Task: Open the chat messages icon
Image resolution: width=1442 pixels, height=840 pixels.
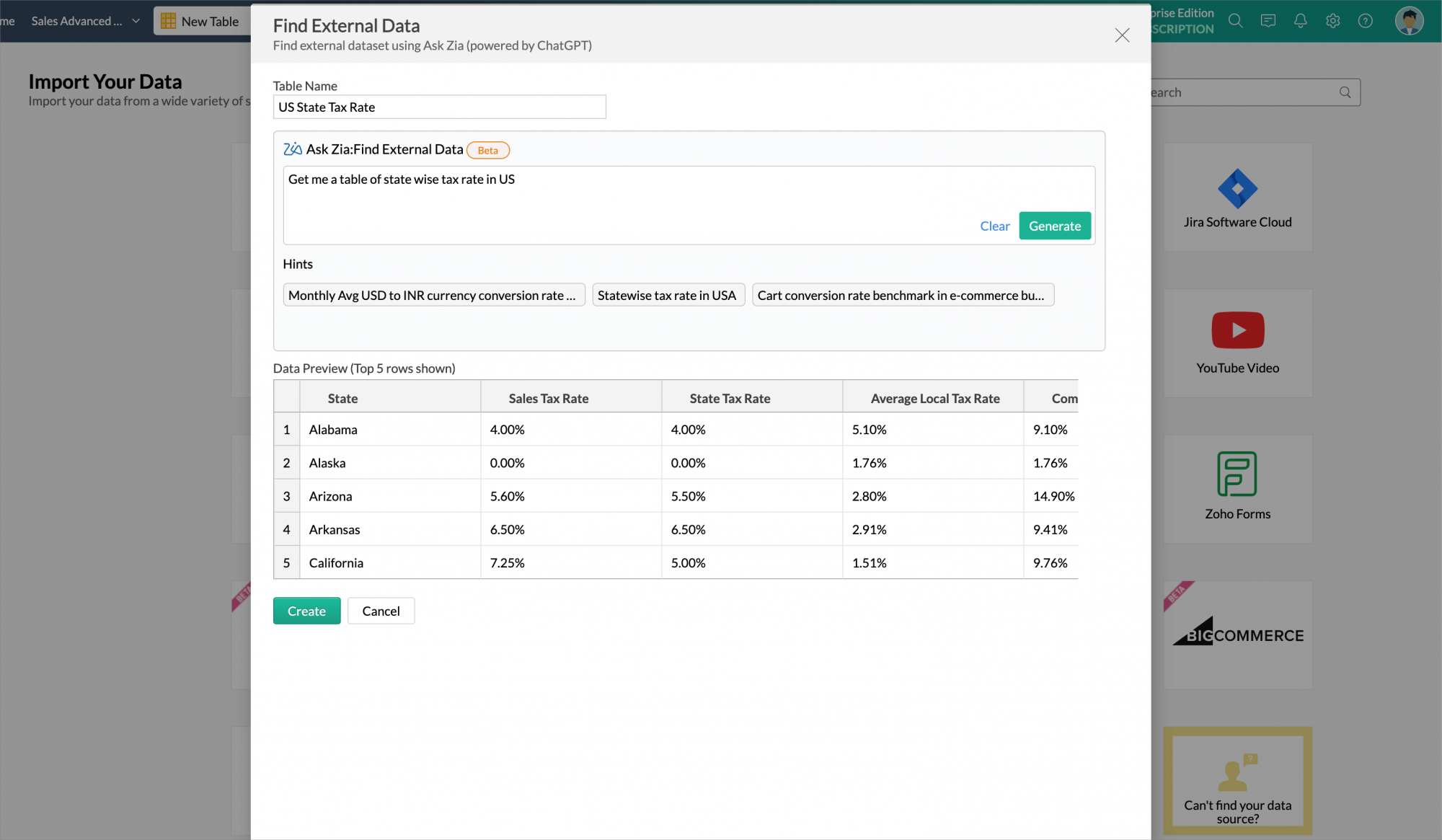Action: (x=1268, y=21)
